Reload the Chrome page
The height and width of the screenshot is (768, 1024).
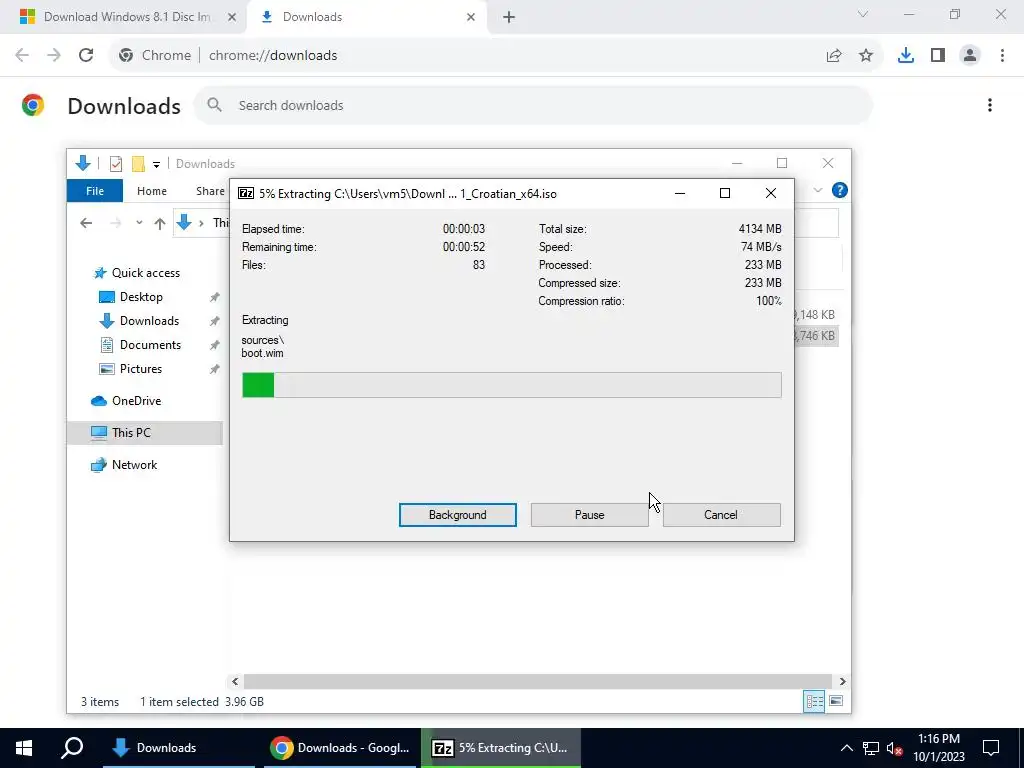point(86,55)
